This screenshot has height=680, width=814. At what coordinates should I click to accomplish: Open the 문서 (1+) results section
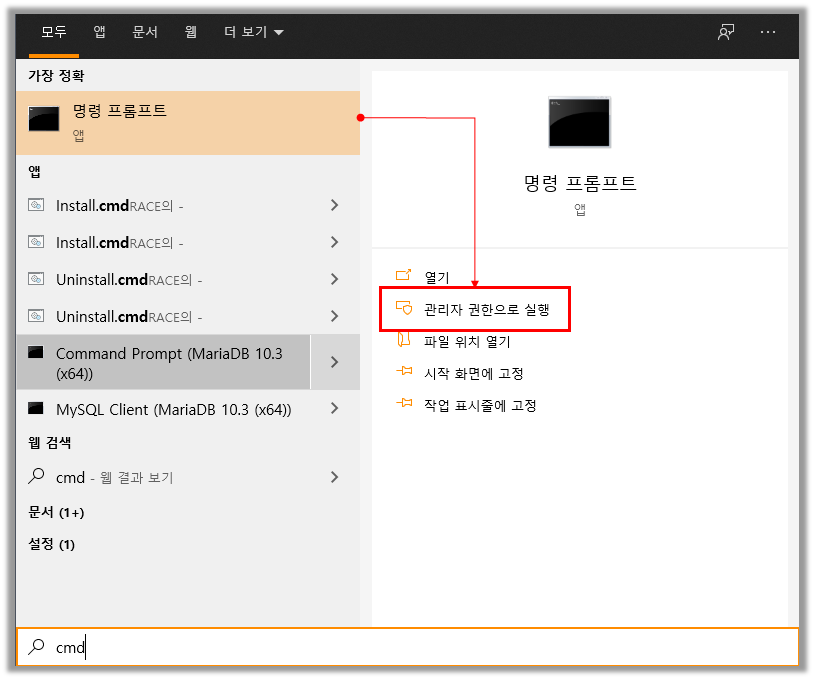56,513
